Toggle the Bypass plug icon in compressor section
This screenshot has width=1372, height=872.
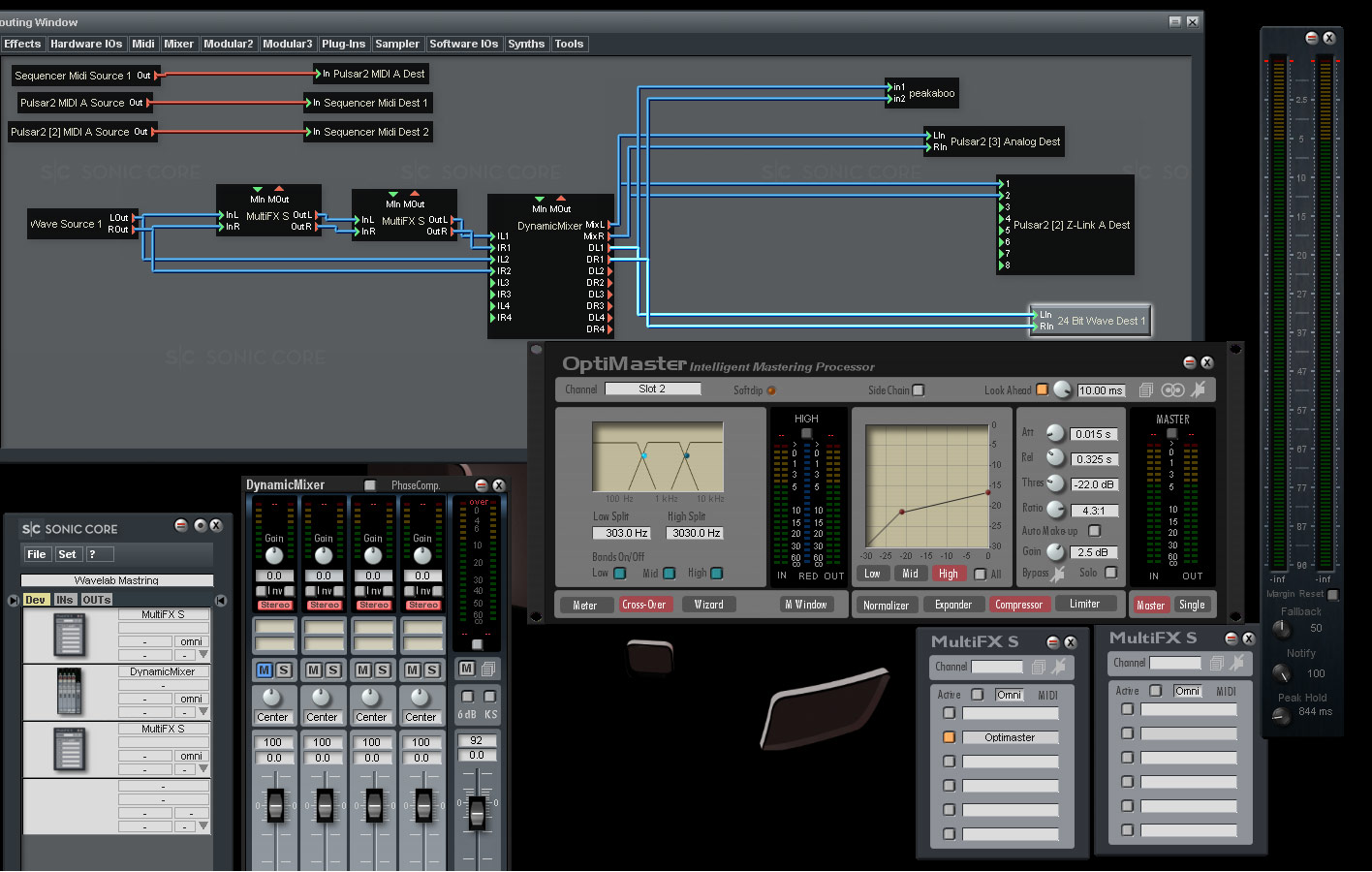click(x=1059, y=573)
